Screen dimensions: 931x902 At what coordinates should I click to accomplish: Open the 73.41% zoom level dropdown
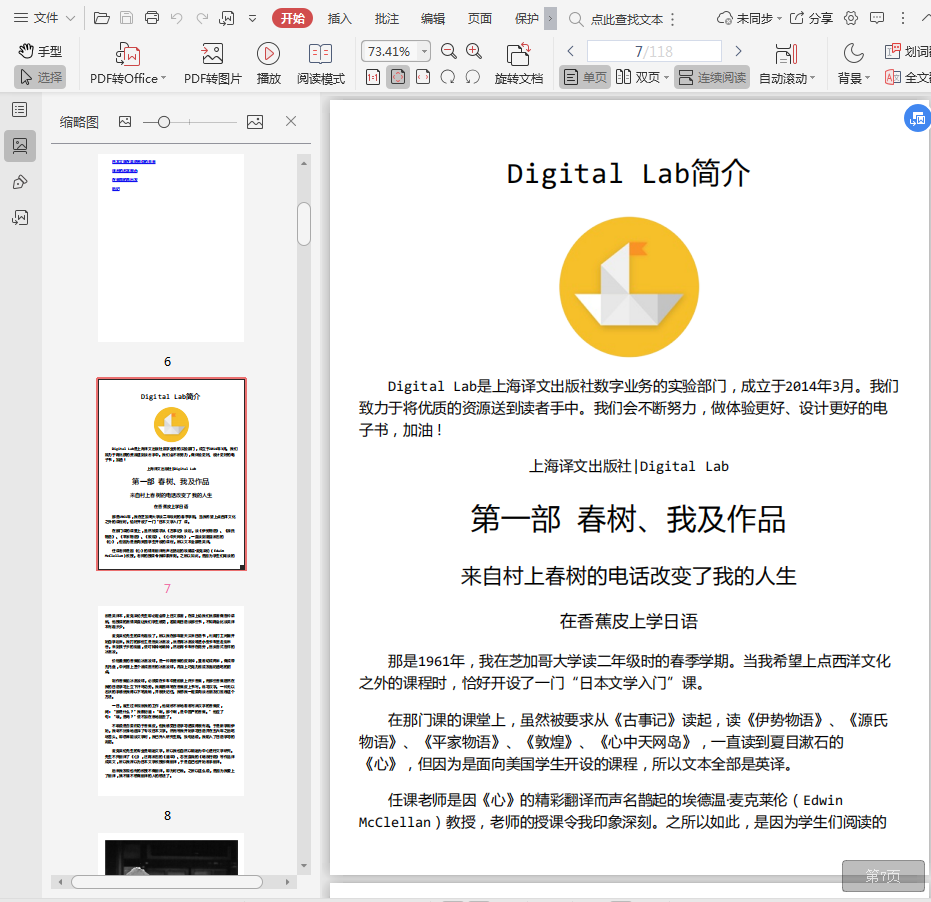tap(425, 51)
